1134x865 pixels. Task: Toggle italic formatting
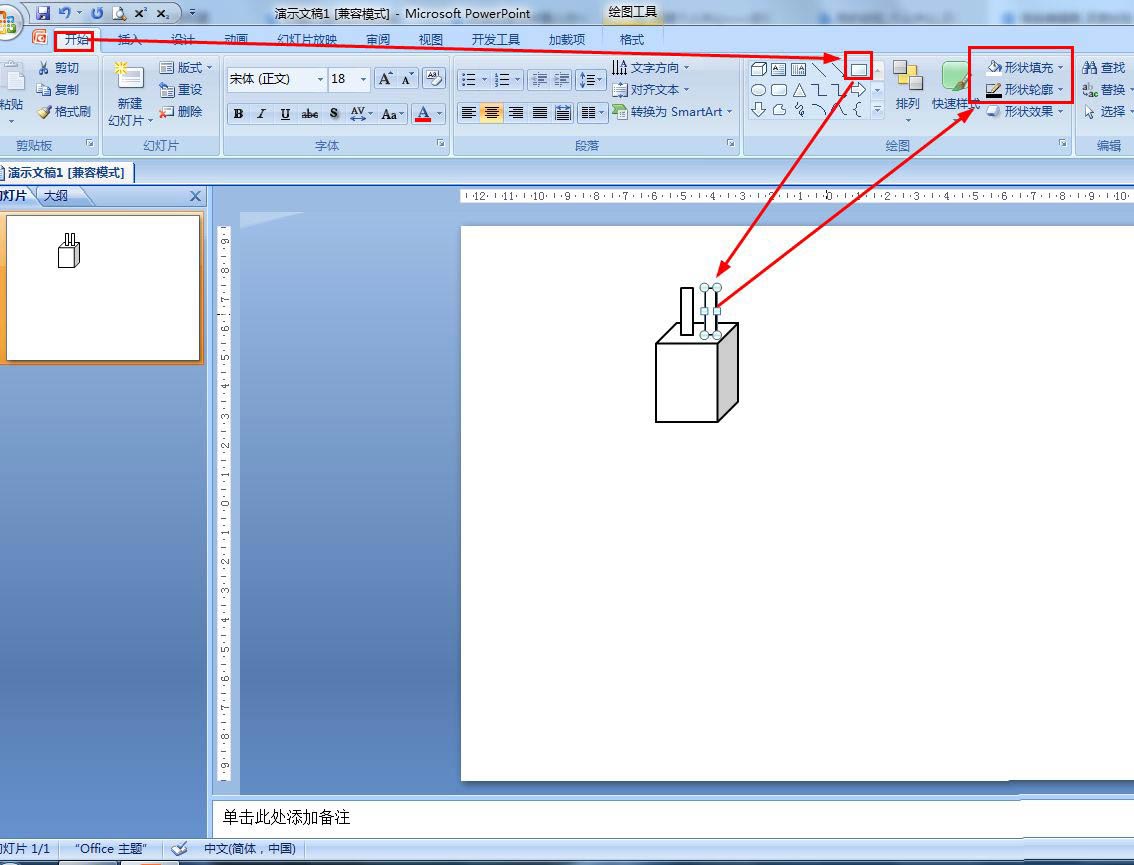point(262,114)
